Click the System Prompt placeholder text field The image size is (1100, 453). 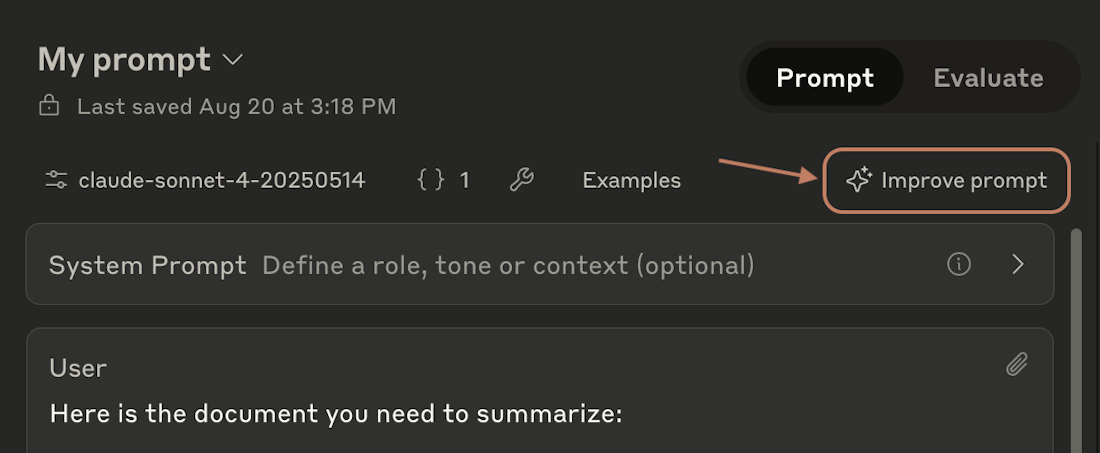point(508,265)
